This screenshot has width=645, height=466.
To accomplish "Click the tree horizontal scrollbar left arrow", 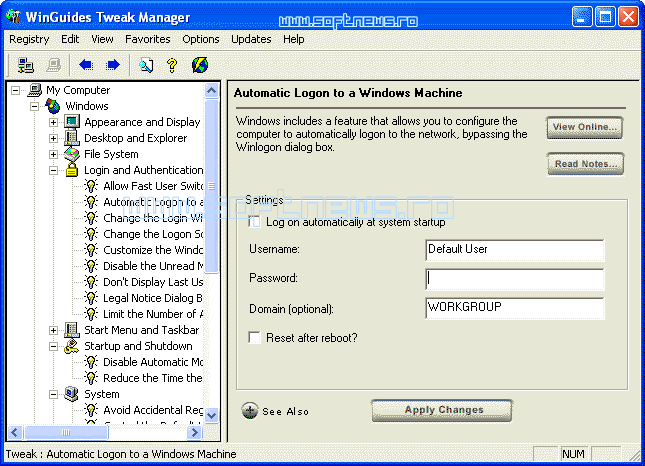I will click(15, 432).
